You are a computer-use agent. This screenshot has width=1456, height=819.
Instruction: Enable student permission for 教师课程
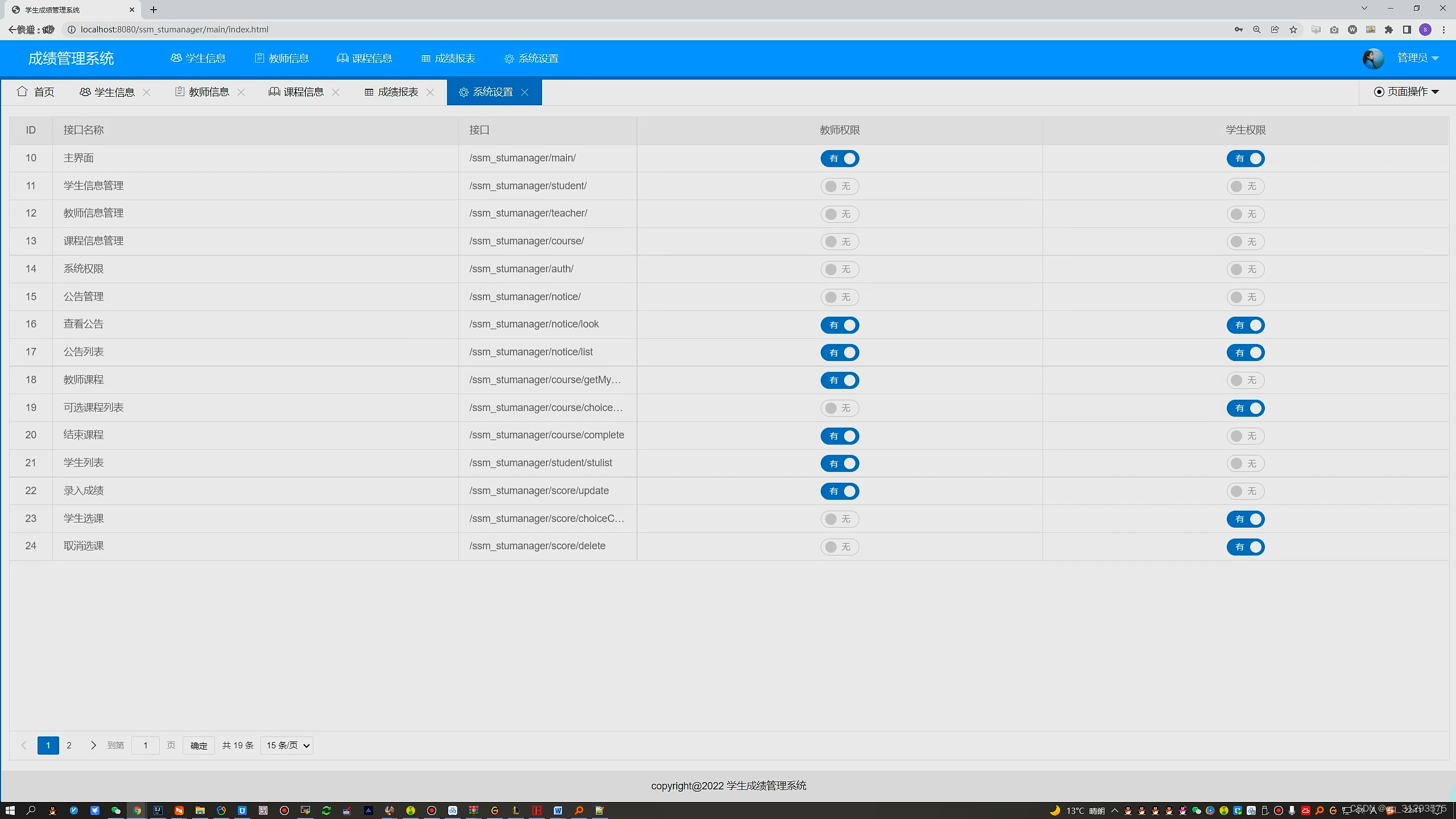1245,380
